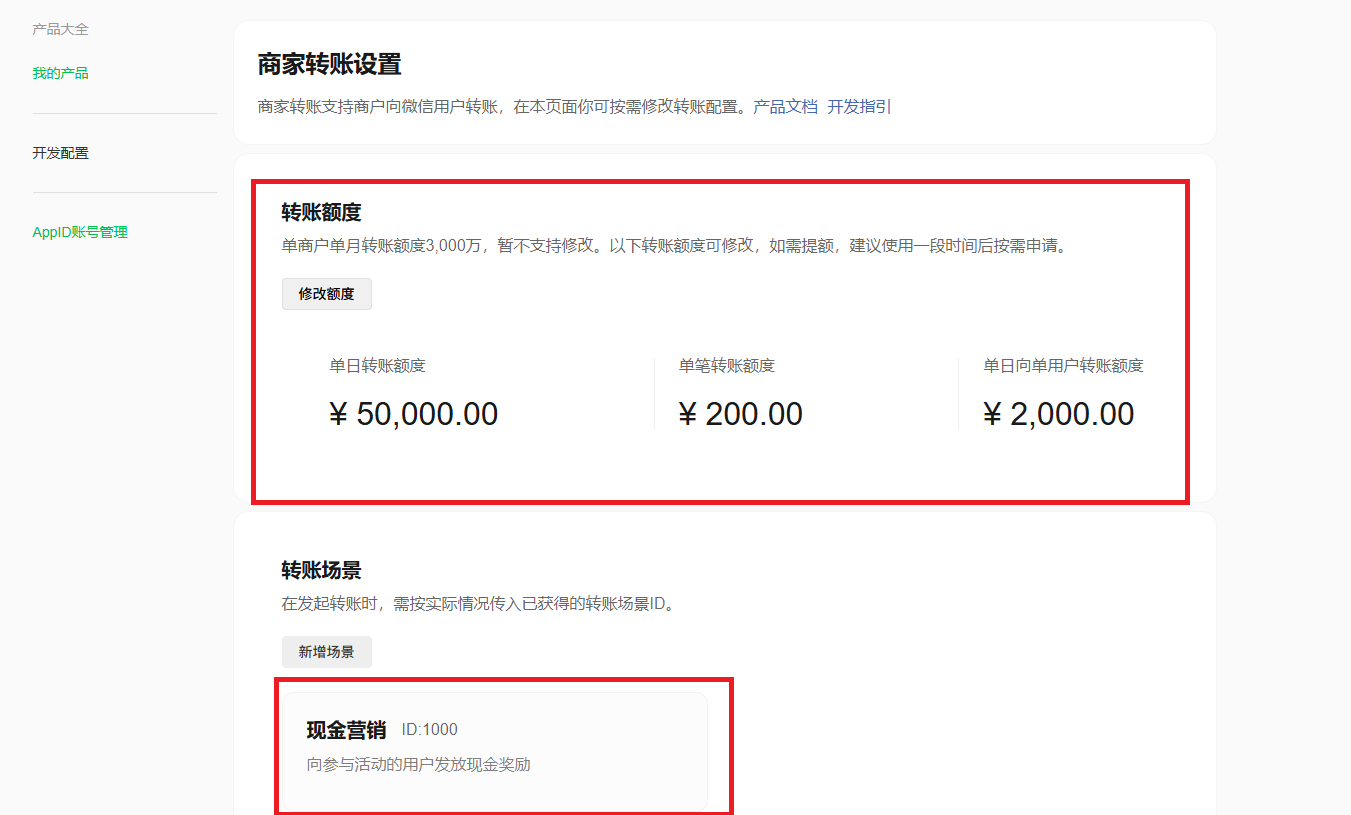Click the 新增场景 button
The image size is (1351, 815).
326,652
